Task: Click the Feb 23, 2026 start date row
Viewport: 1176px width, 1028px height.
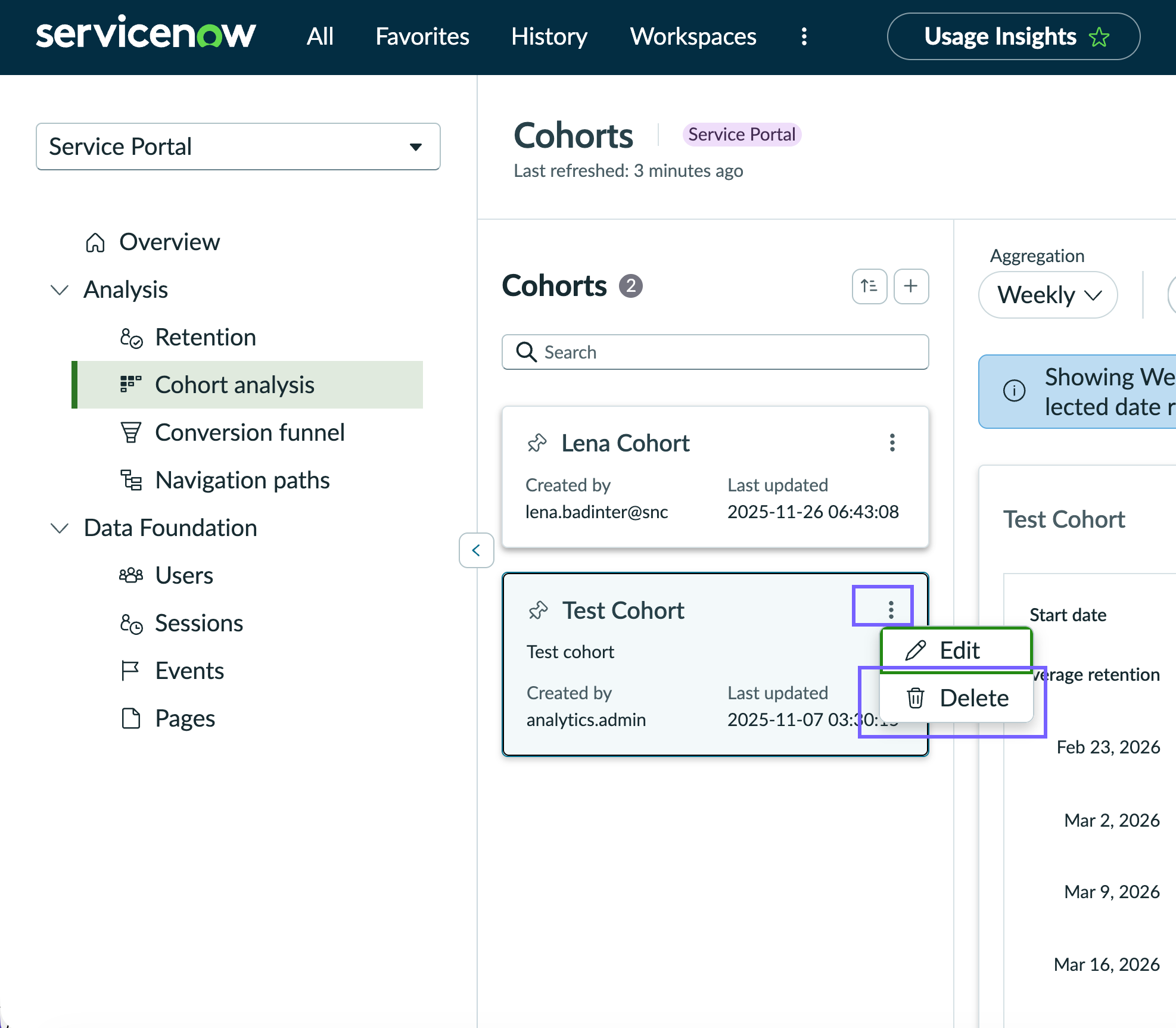Action: (1108, 747)
